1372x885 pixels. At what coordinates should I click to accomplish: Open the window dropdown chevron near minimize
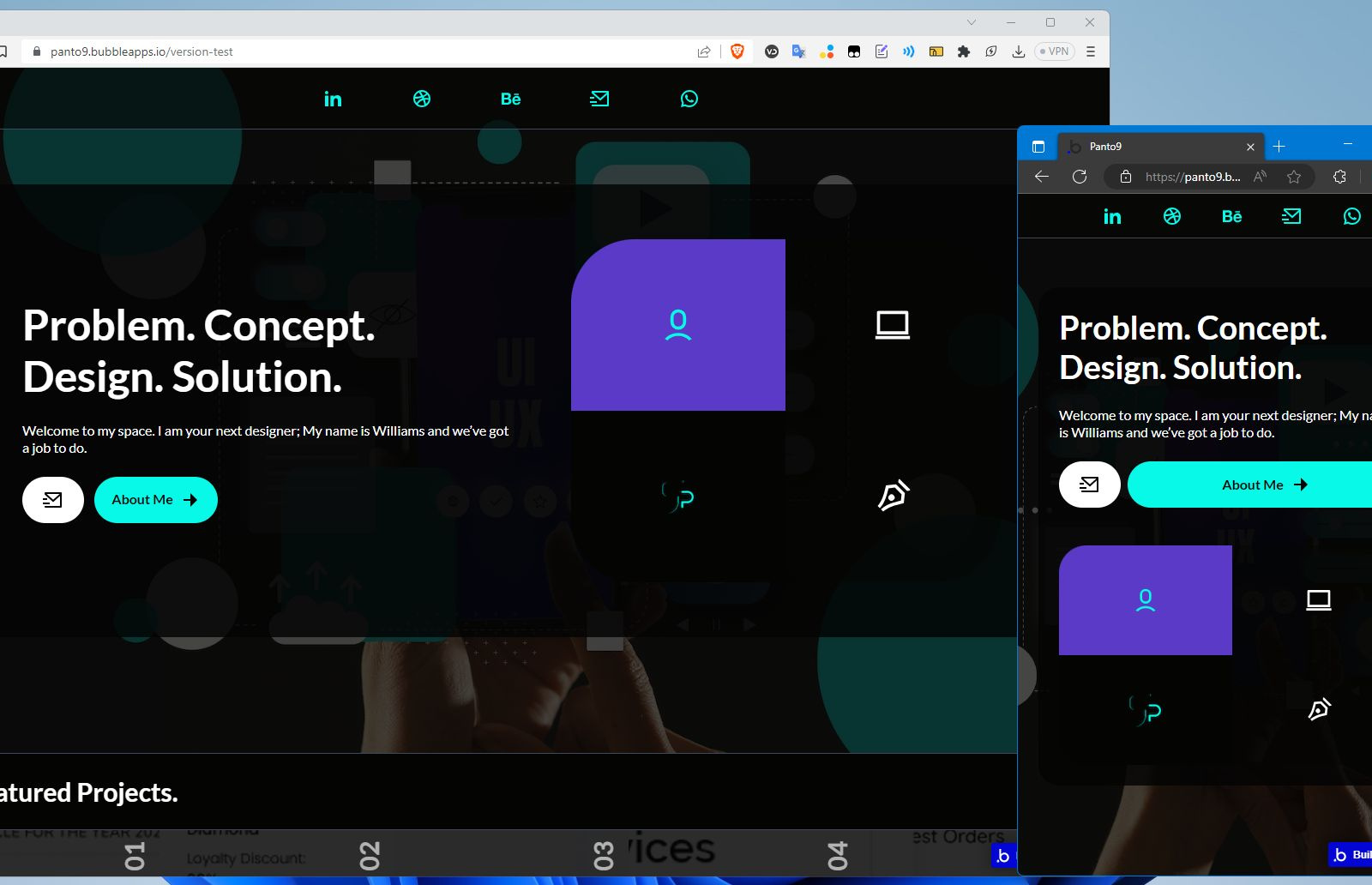pyautogui.click(x=971, y=21)
